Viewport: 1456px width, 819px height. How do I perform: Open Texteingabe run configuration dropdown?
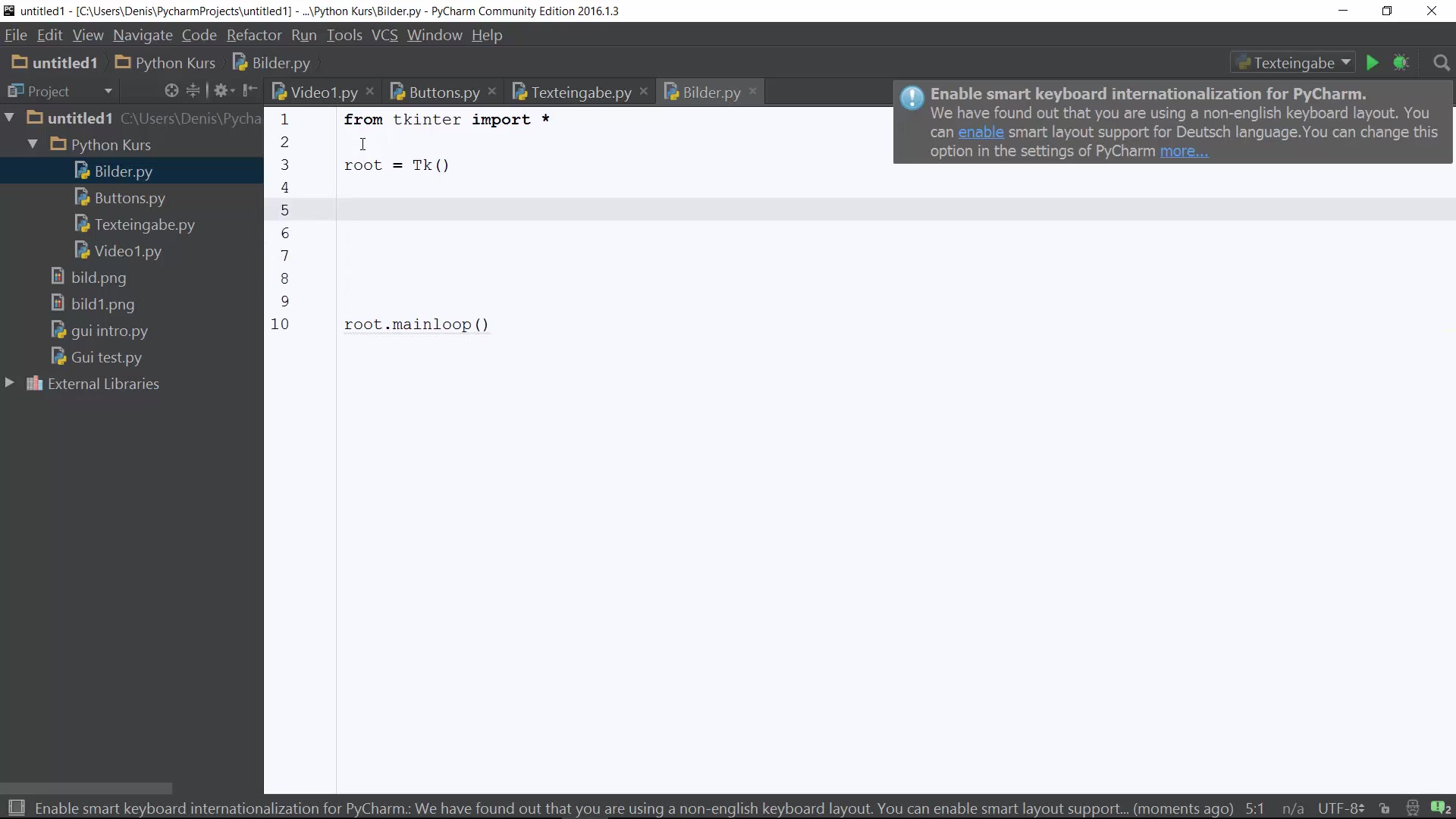[x=1294, y=63]
